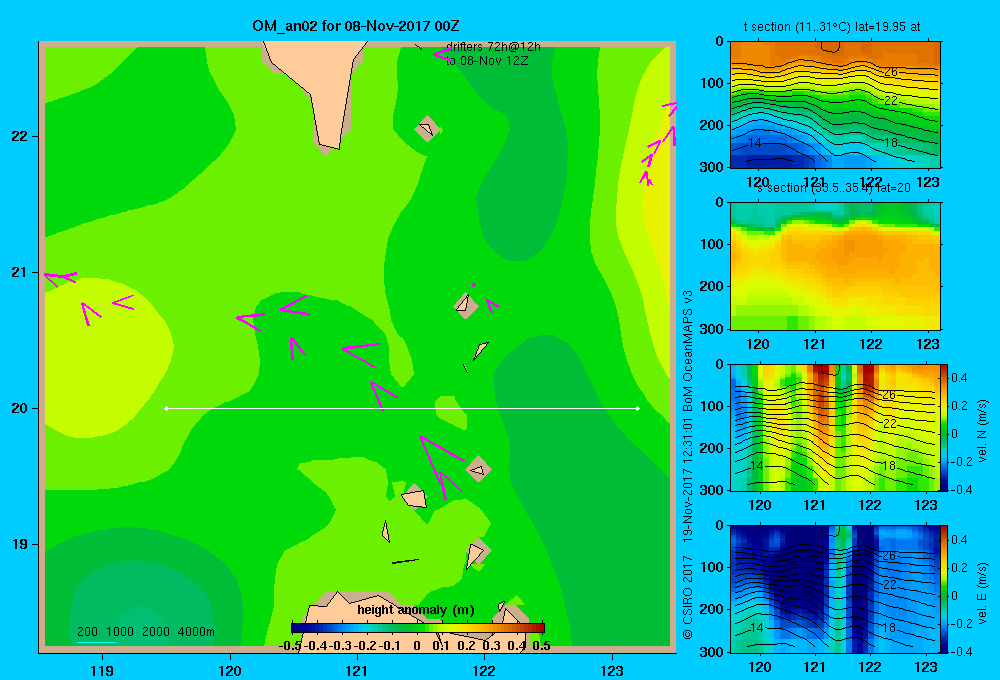The width and height of the screenshot is (1000, 680).
Task: Click the vel. N color scale bar
Action: coord(945,427)
